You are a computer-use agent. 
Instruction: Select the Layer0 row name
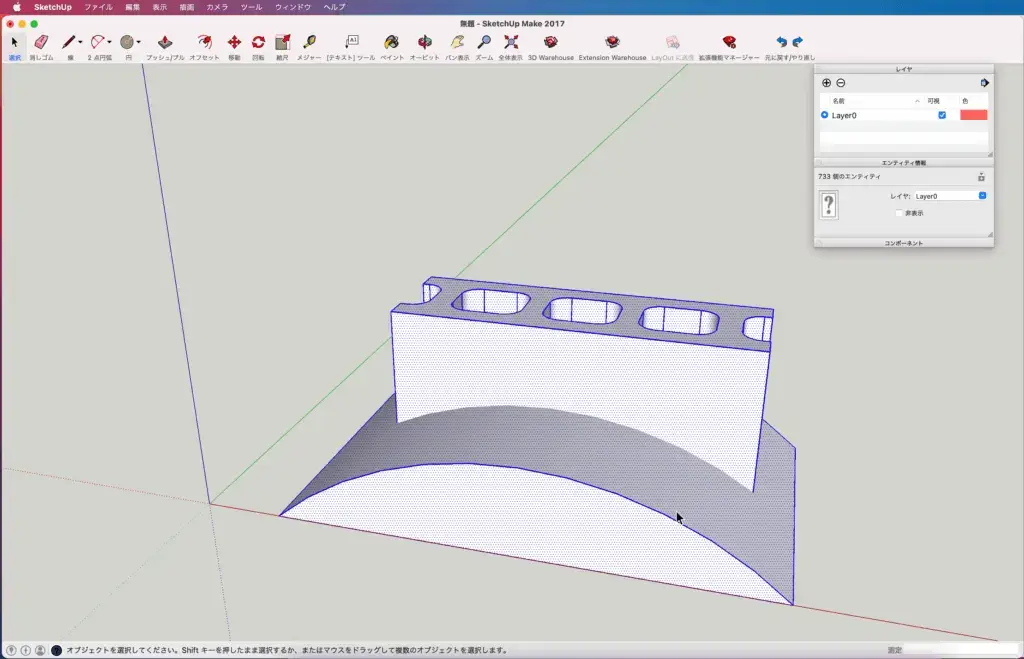tap(844, 116)
